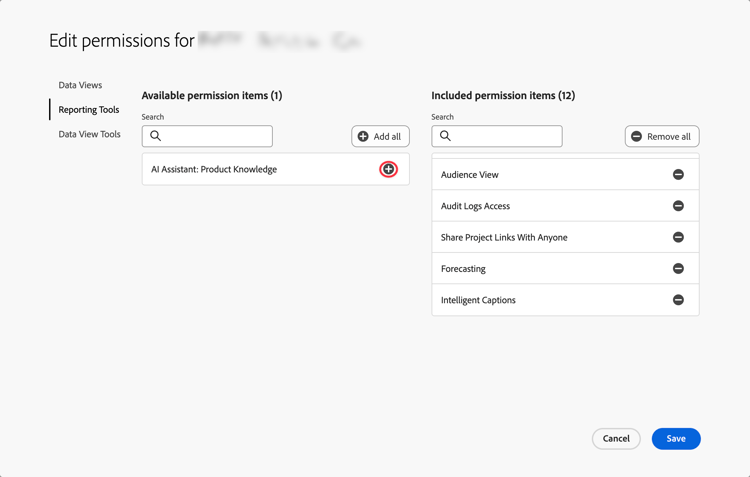Remove Intelligent Captions permission item

tap(678, 300)
